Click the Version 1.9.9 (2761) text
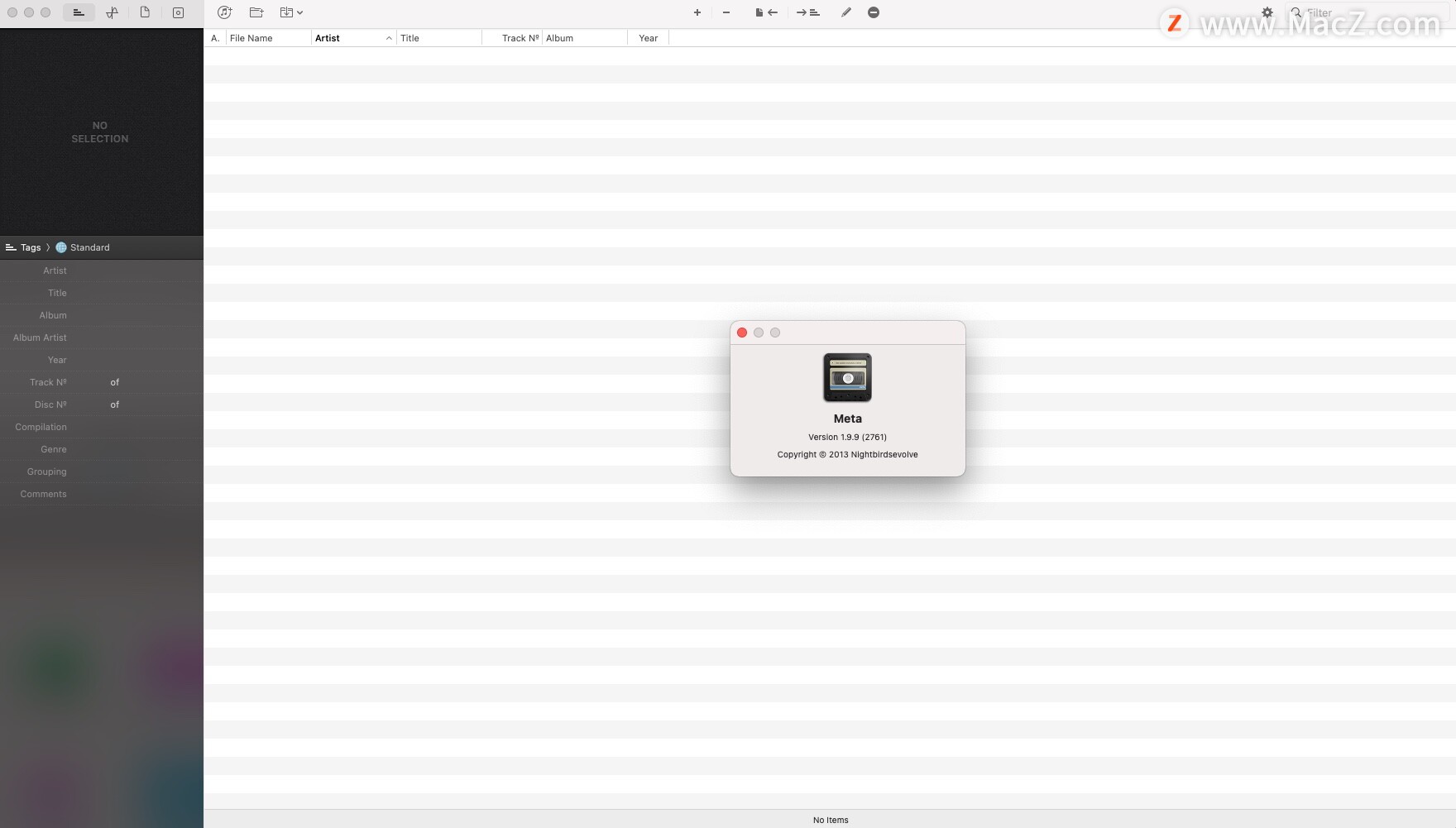 point(847,437)
